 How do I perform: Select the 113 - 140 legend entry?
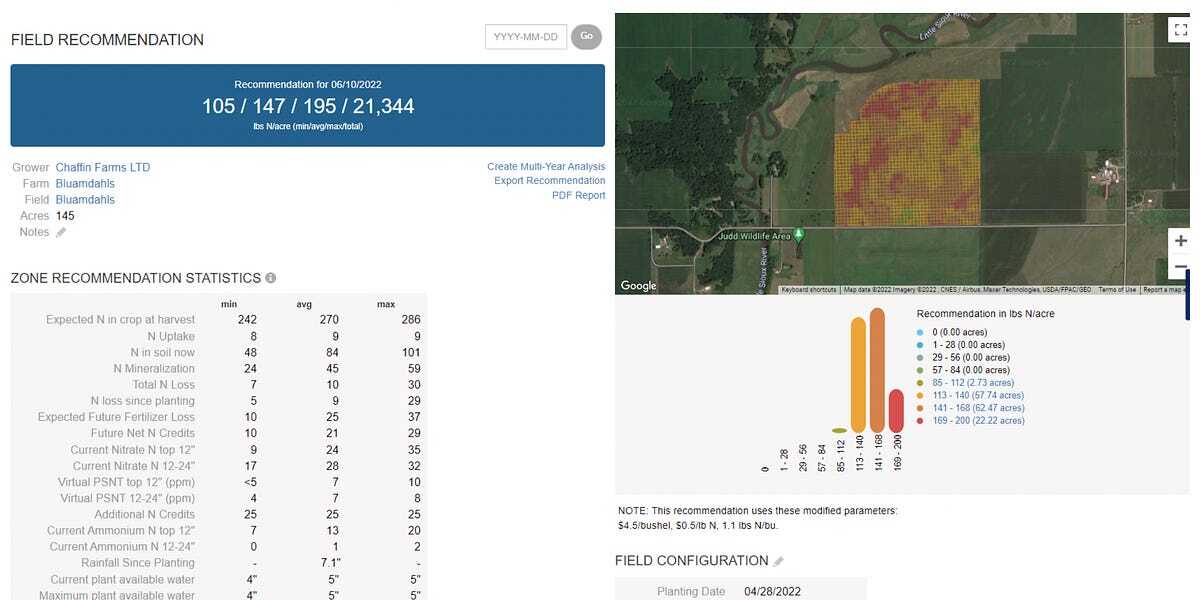(x=970, y=395)
